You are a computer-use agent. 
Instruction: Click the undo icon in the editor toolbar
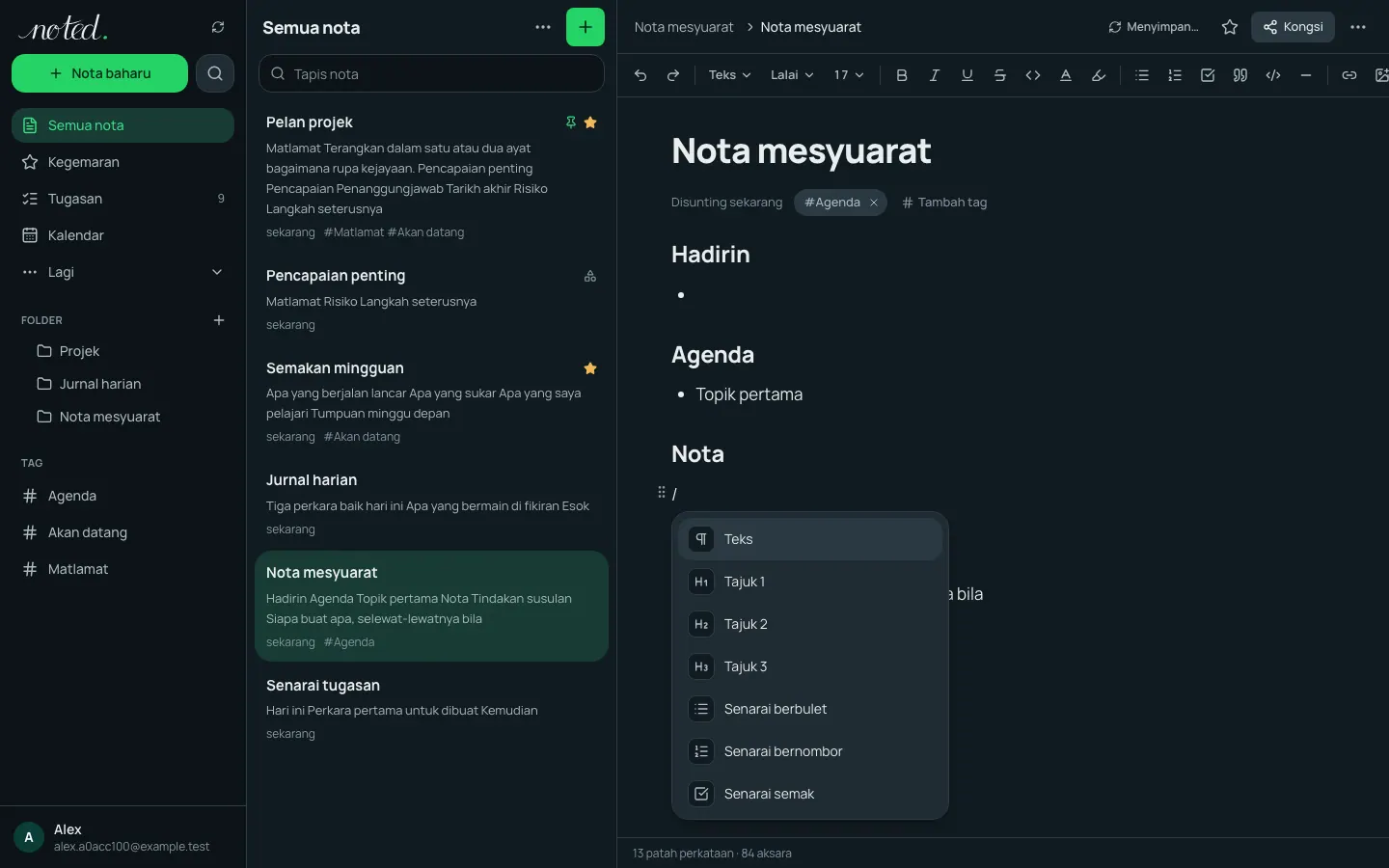click(640, 75)
